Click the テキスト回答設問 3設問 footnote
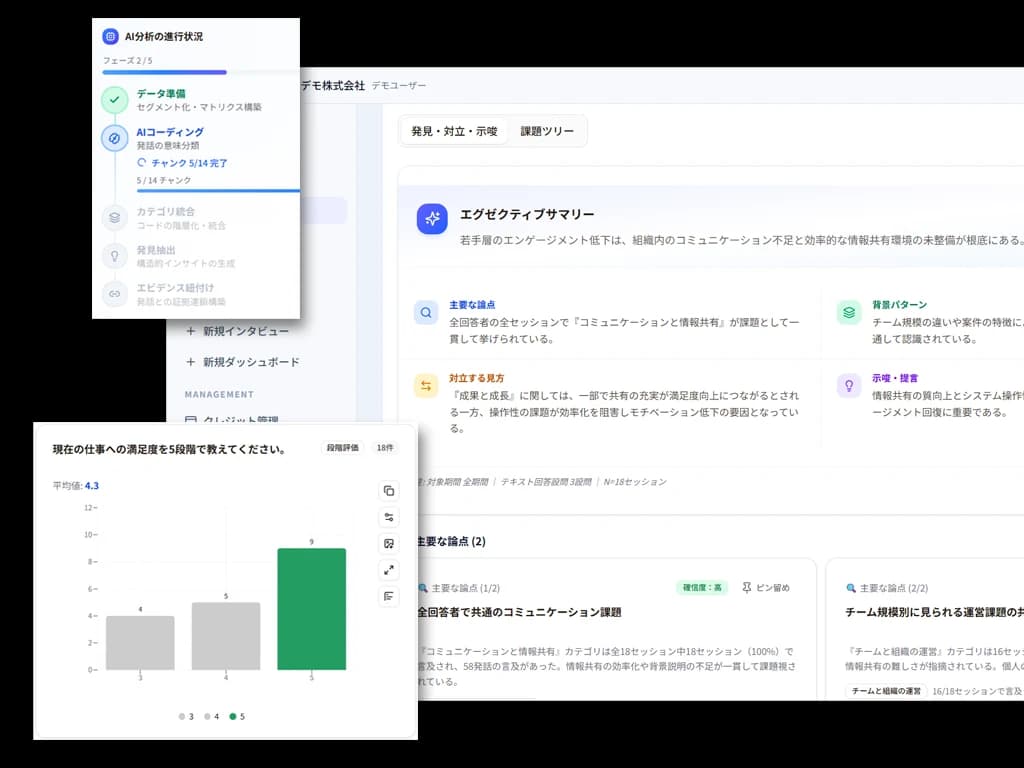The height and width of the screenshot is (768, 1024). [x=546, y=482]
